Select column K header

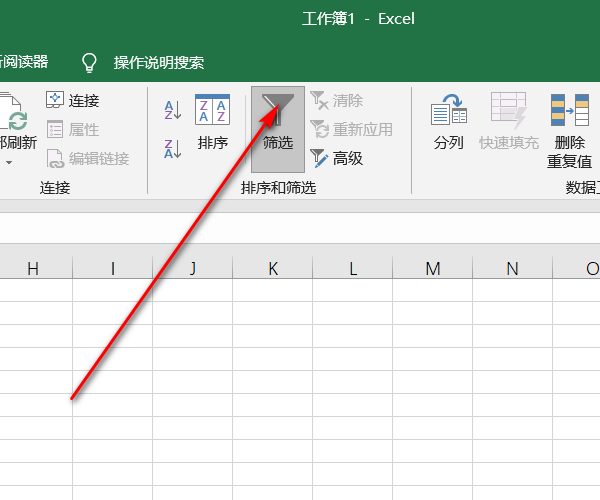(272, 269)
